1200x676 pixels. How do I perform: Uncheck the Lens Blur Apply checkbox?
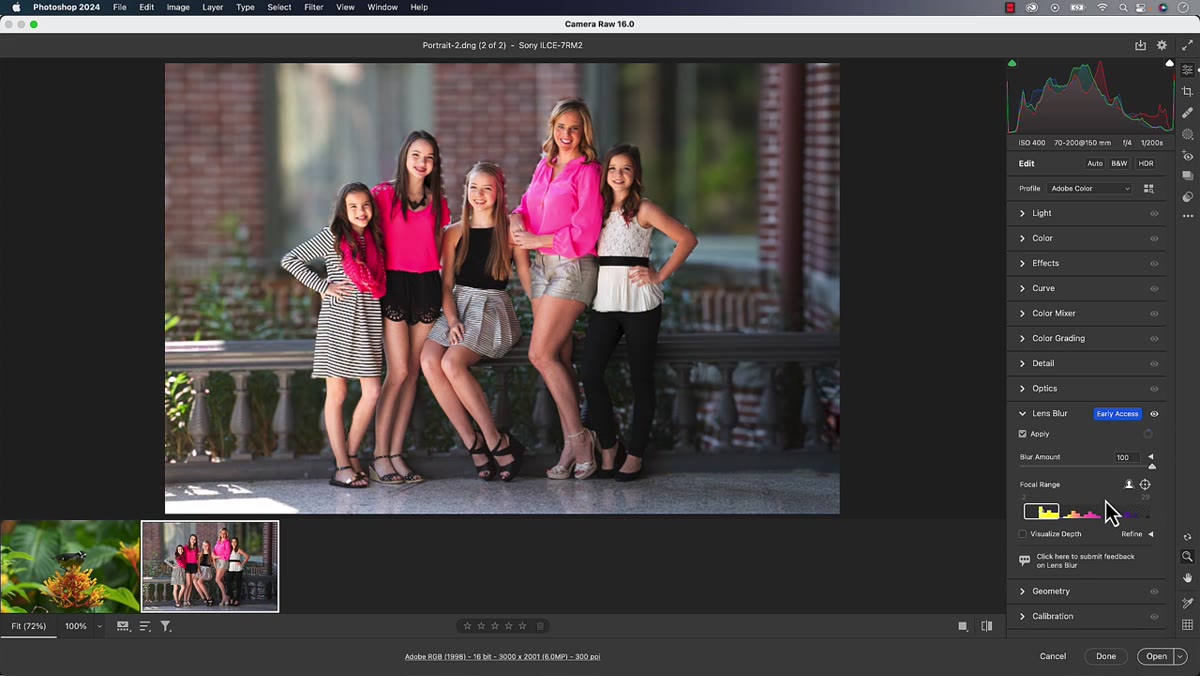pos(1022,434)
